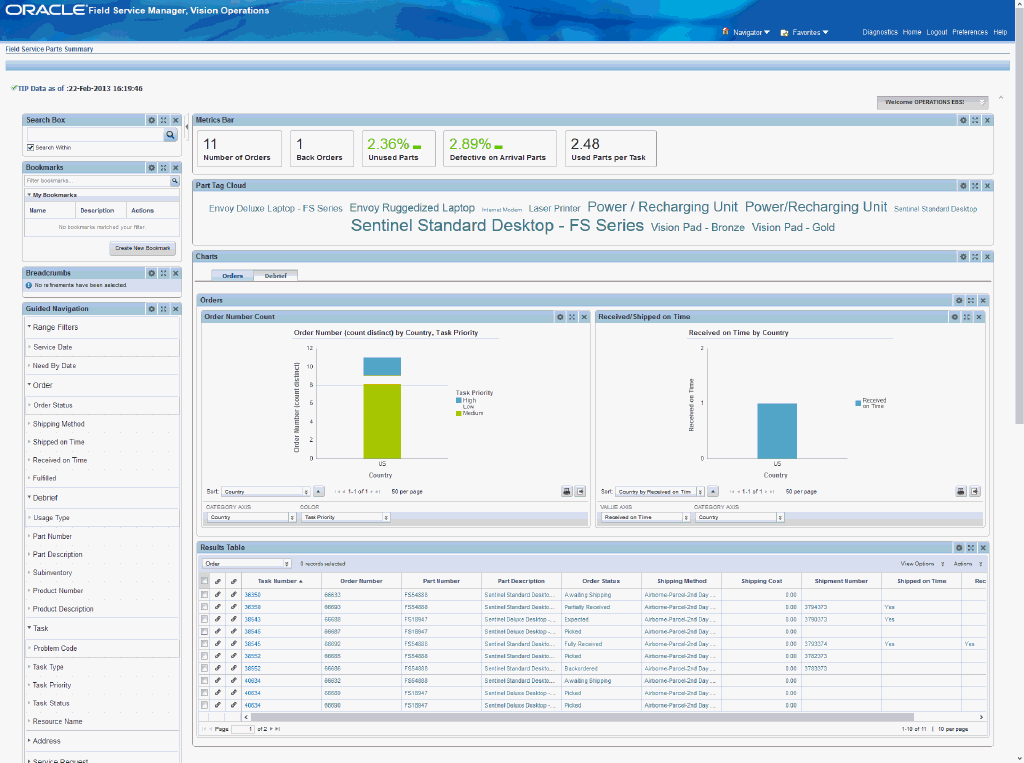Export the Received on Time chart
The height and width of the screenshot is (763, 1024).
974,491
